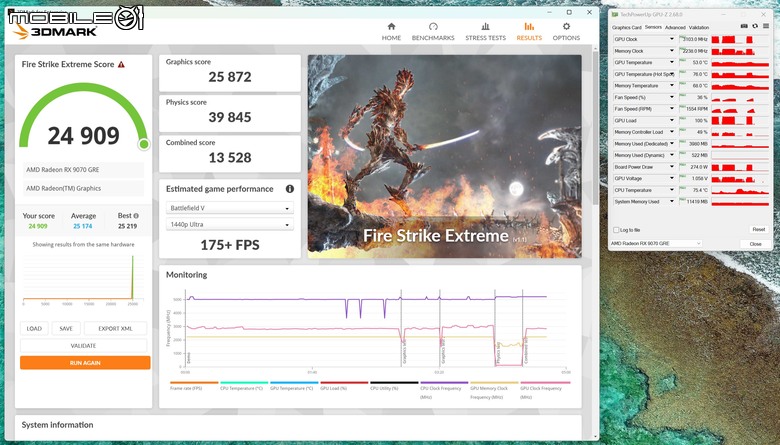Switch to Graphics Card tab in GPU-Z

click(626, 28)
